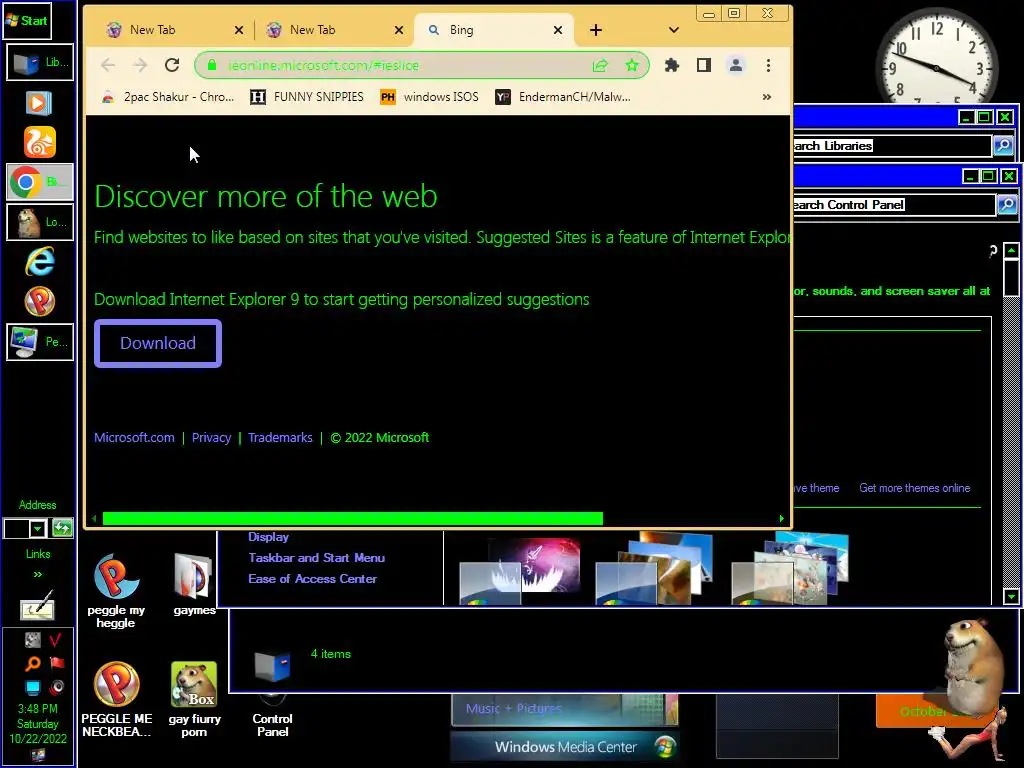This screenshot has width=1024, height=768.
Task: Open 'peggle my heggle' desktop icon
Action: coord(116,591)
